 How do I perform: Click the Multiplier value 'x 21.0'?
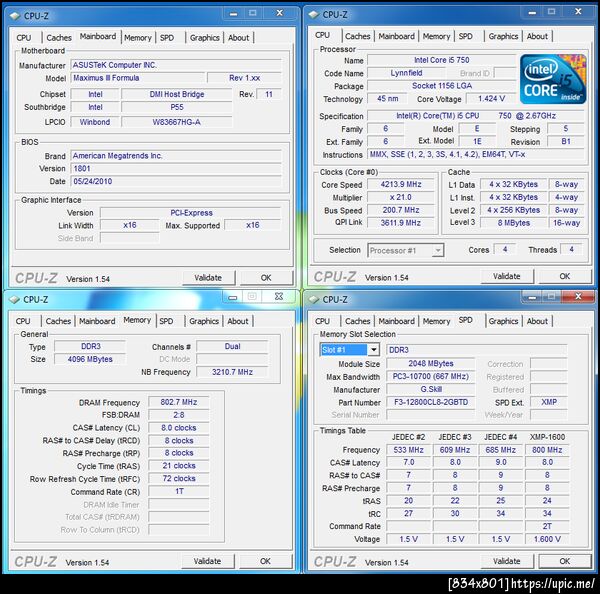coord(401,197)
